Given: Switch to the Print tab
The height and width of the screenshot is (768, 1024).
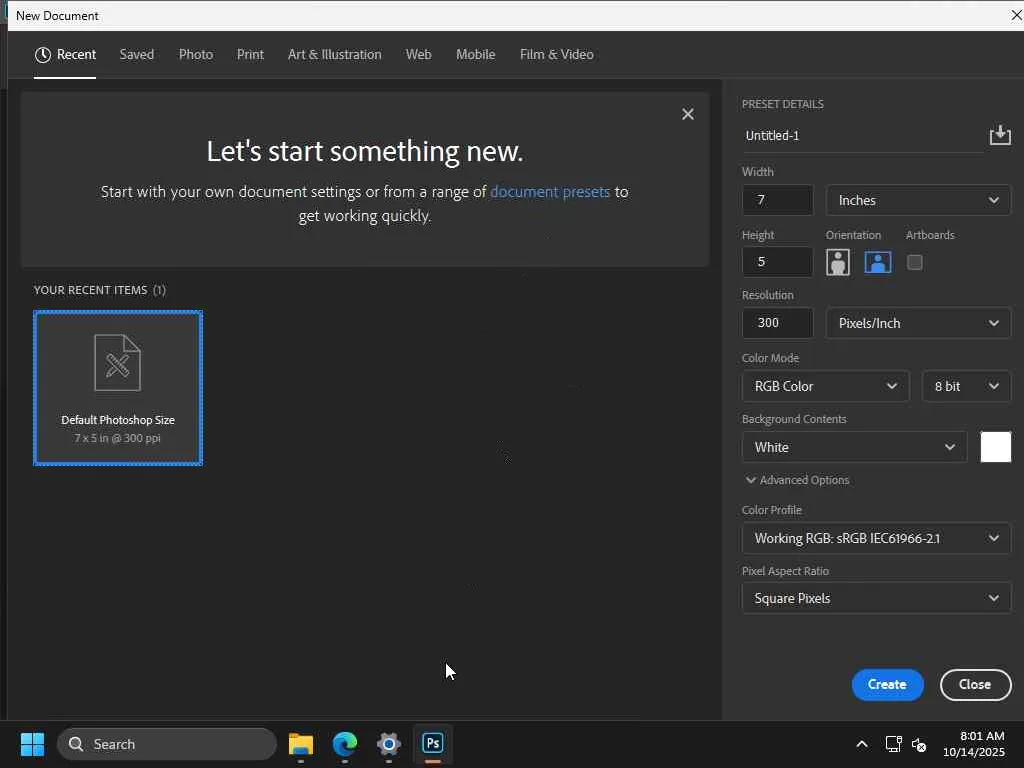Looking at the screenshot, I should [250, 55].
